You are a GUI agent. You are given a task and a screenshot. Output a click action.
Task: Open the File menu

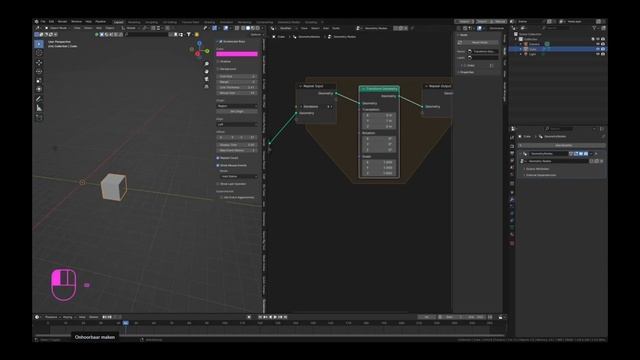pyautogui.click(x=43, y=22)
